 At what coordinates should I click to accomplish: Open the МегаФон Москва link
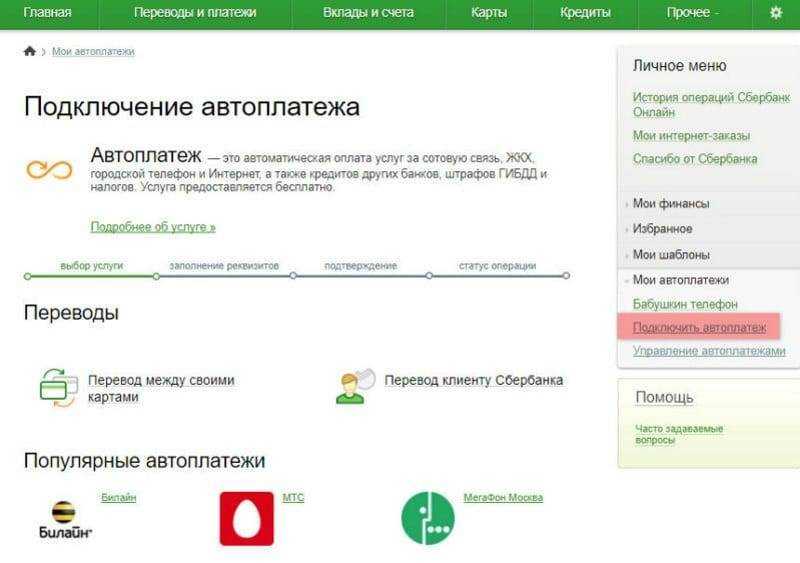pyautogui.click(x=503, y=497)
